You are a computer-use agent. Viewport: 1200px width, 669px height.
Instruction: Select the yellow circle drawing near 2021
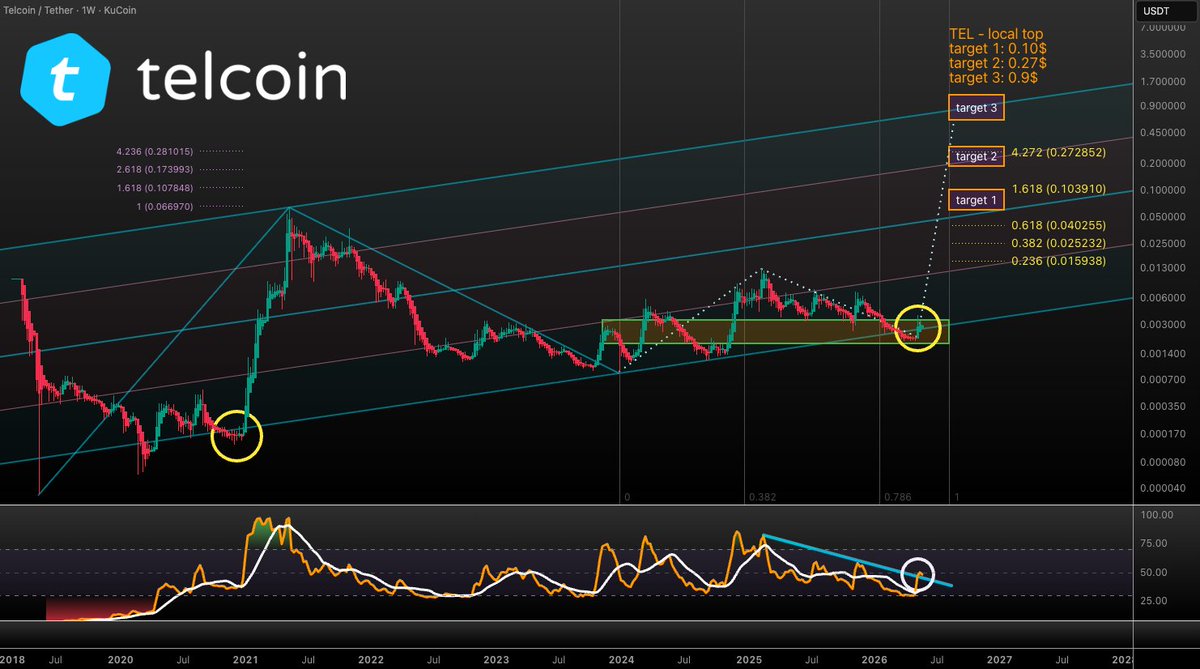click(x=237, y=435)
